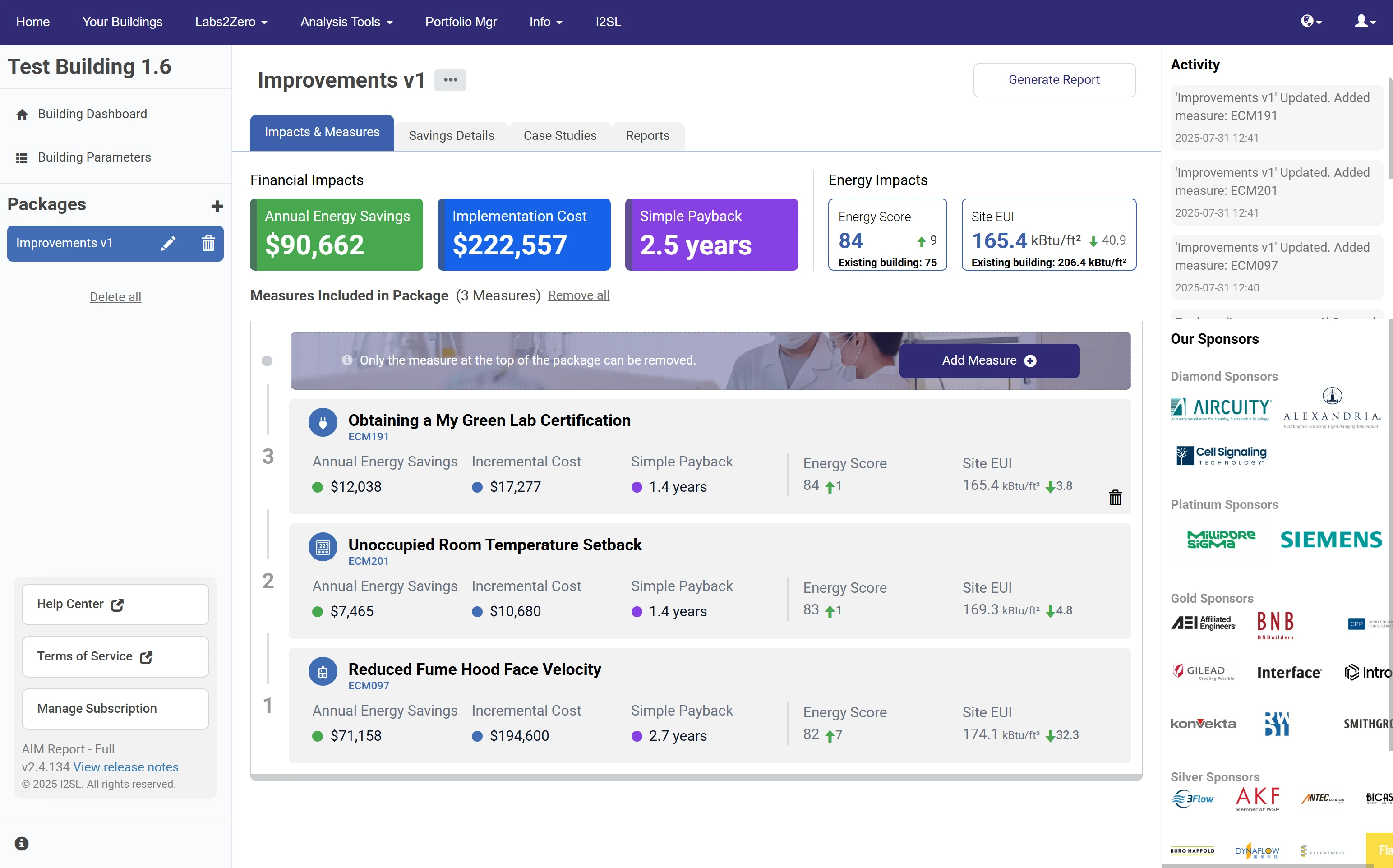Click the thermostat icon for Room Temperature Setback

pos(323,547)
